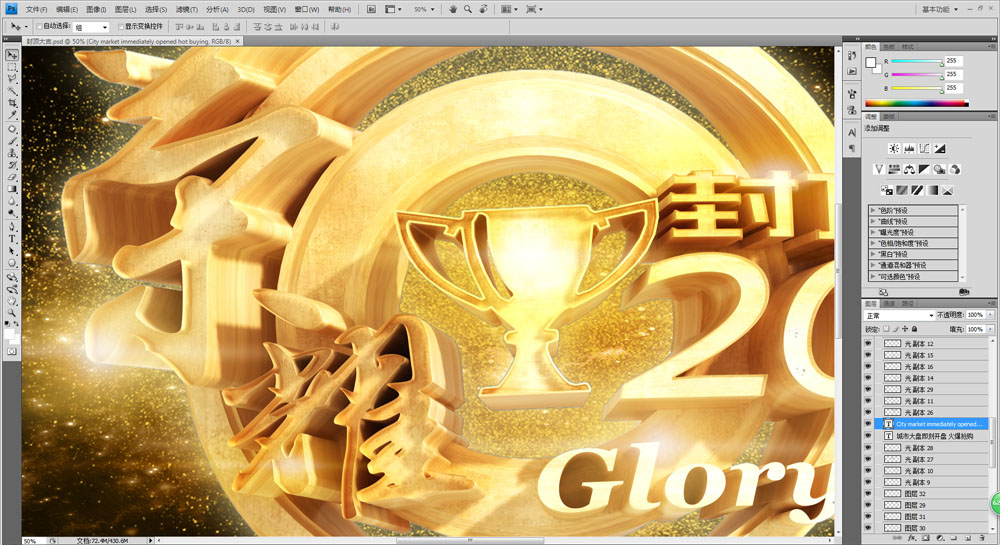
Task: Select the Horizontal Type tool
Action: pyautogui.click(x=12, y=239)
